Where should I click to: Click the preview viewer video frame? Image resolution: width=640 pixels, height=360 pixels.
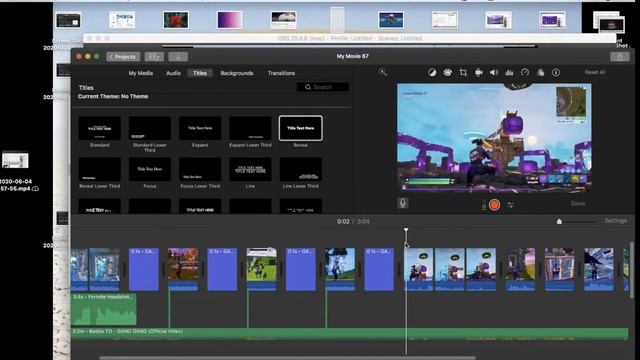tap(494, 138)
